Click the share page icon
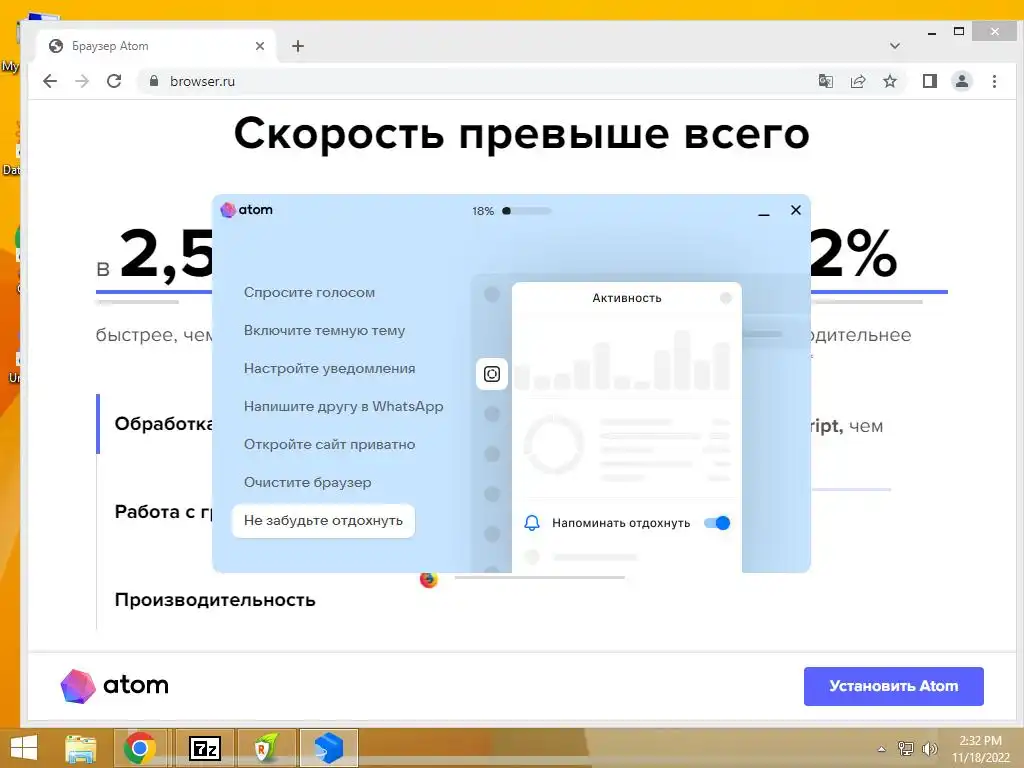 pos(857,81)
